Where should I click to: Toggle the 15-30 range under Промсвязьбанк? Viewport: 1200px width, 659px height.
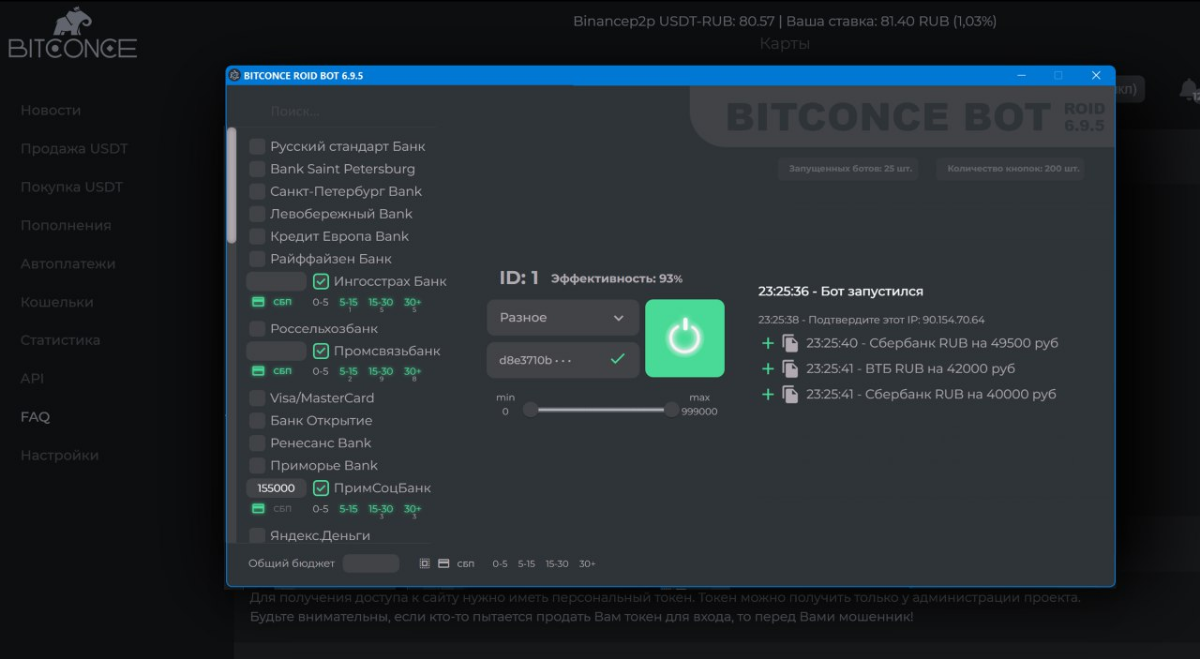pyautogui.click(x=380, y=372)
